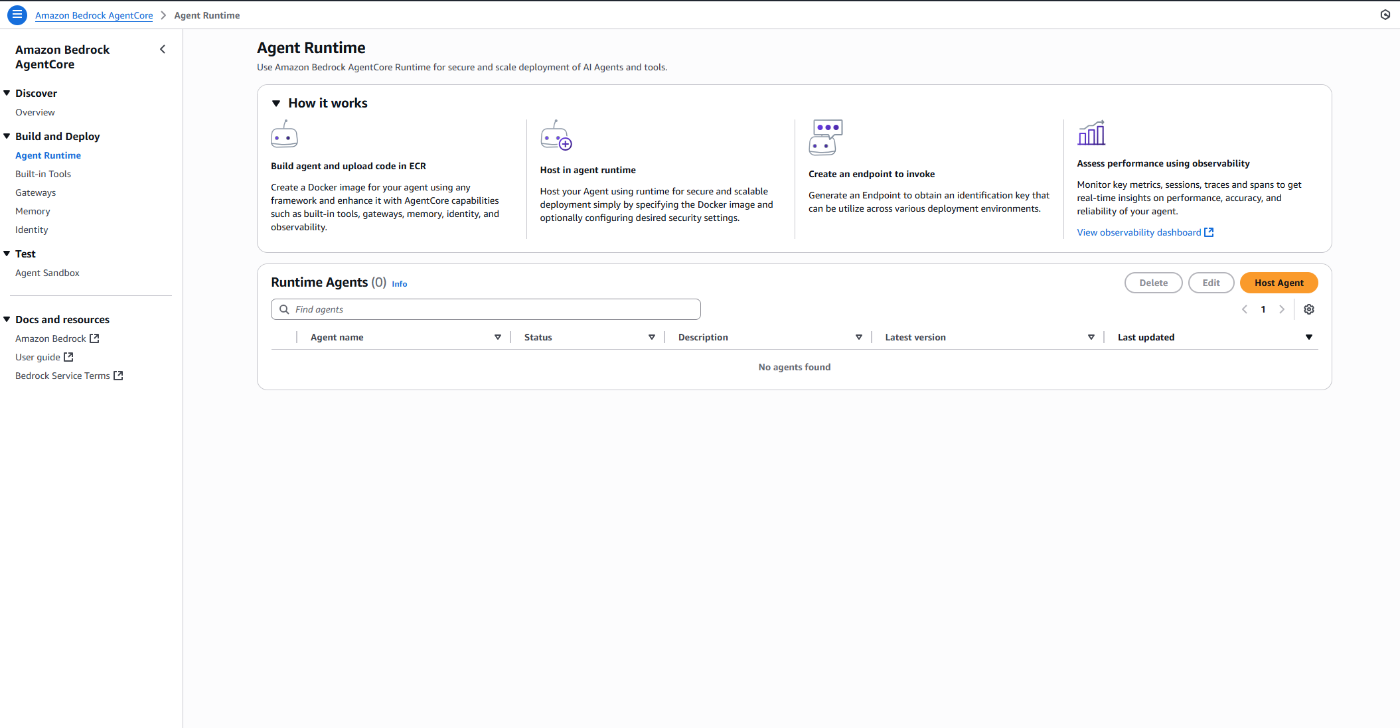Click the No agents found message
The height and width of the screenshot is (728, 1400).
(794, 367)
